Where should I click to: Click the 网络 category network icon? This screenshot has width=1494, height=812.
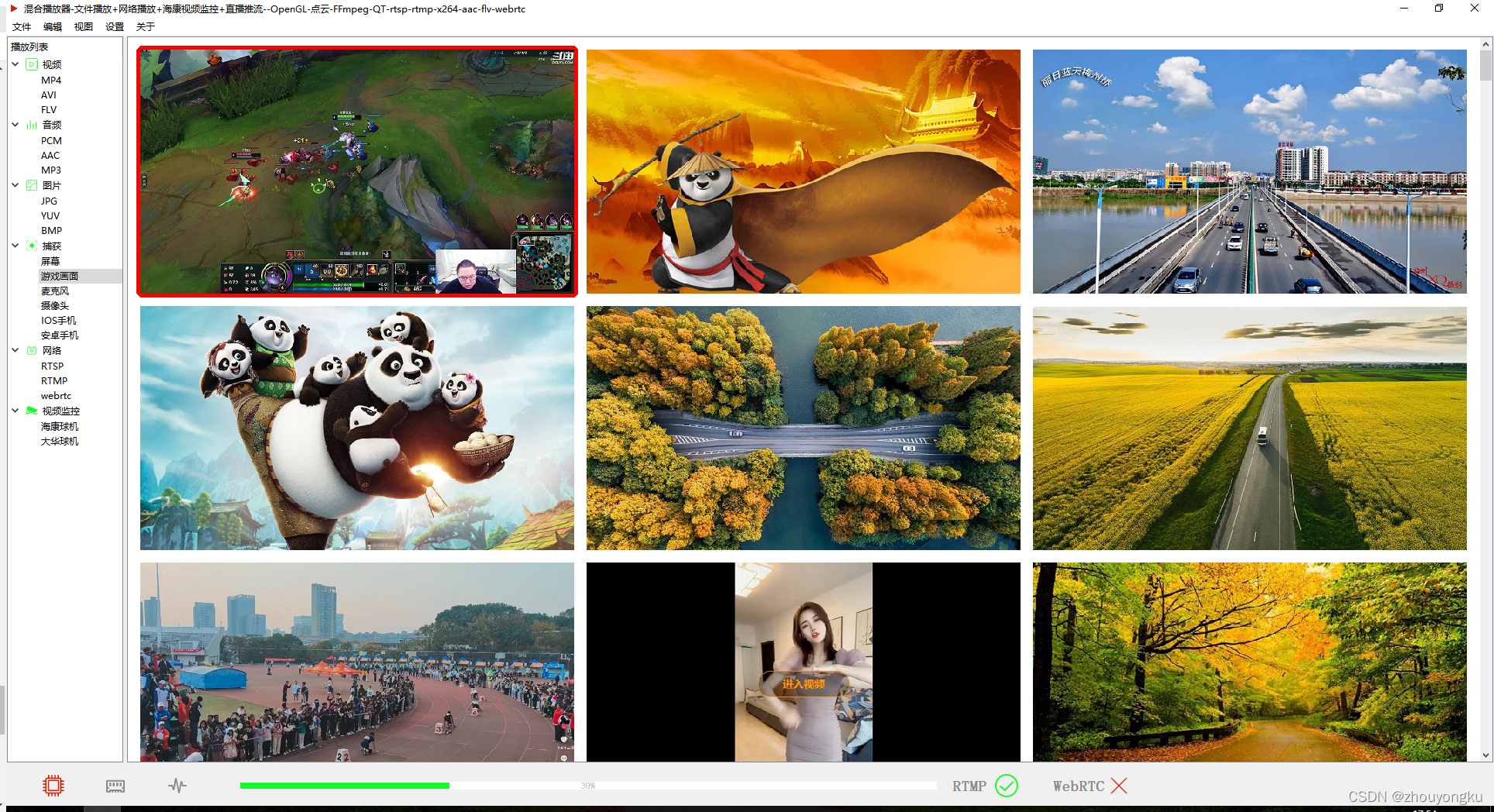(x=32, y=350)
